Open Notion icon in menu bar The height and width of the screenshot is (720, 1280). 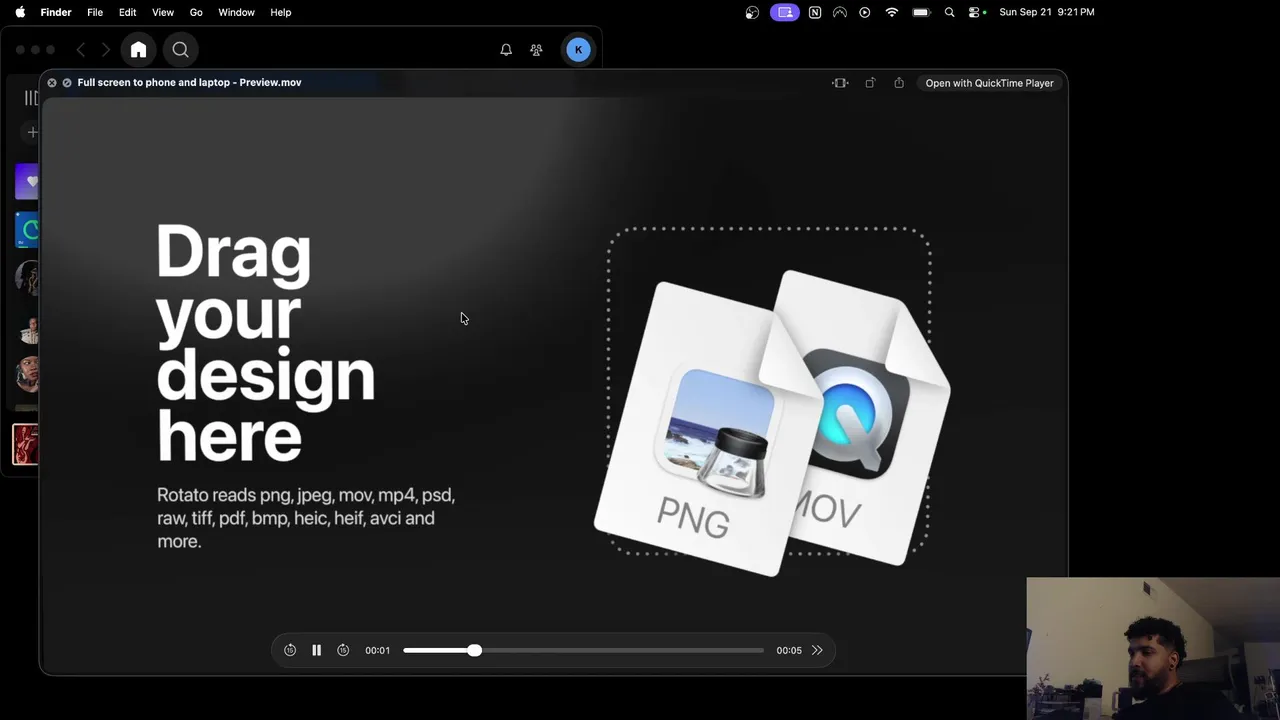pos(815,12)
